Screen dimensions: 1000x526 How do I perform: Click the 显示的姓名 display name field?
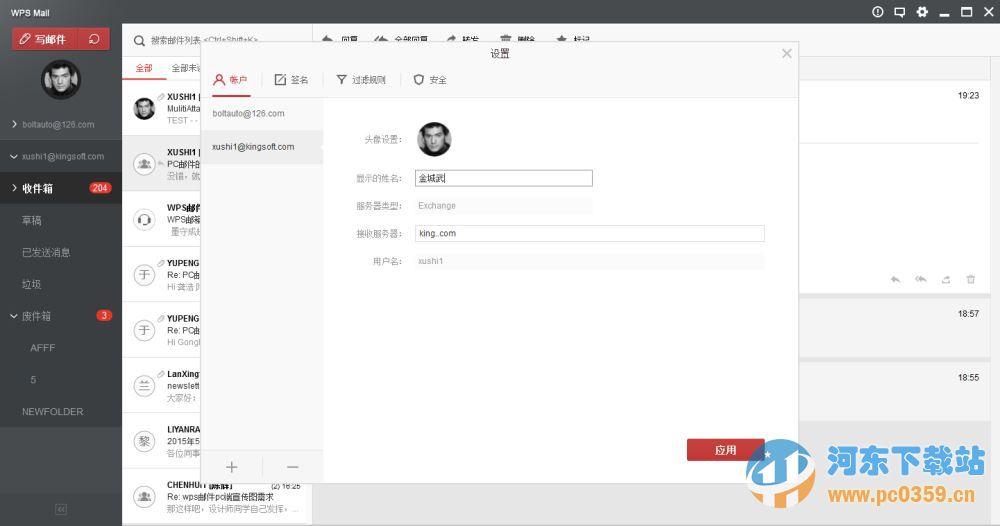coord(504,178)
